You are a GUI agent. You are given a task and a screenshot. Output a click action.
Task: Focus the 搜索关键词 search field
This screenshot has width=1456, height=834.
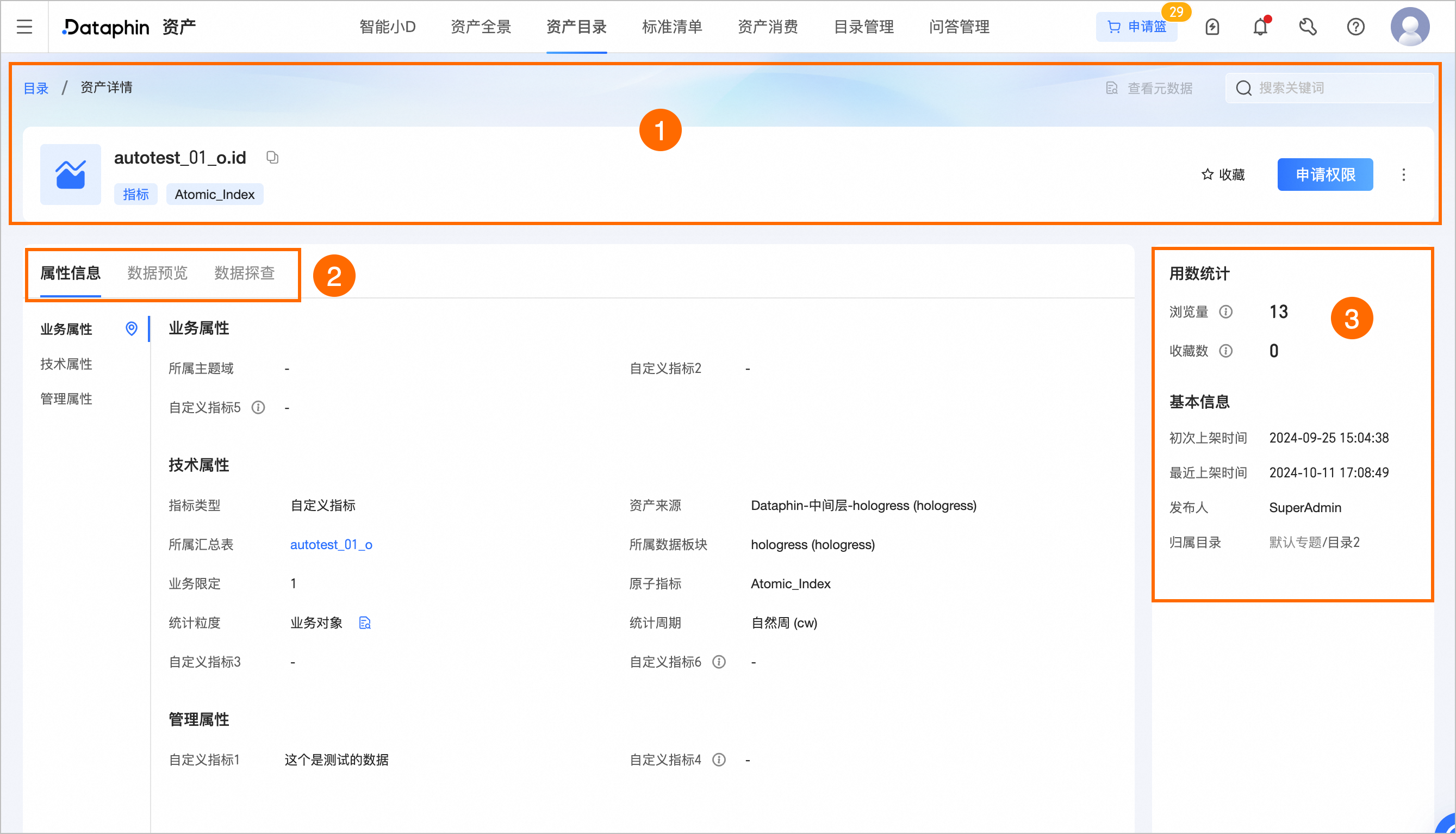tap(1329, 88)
